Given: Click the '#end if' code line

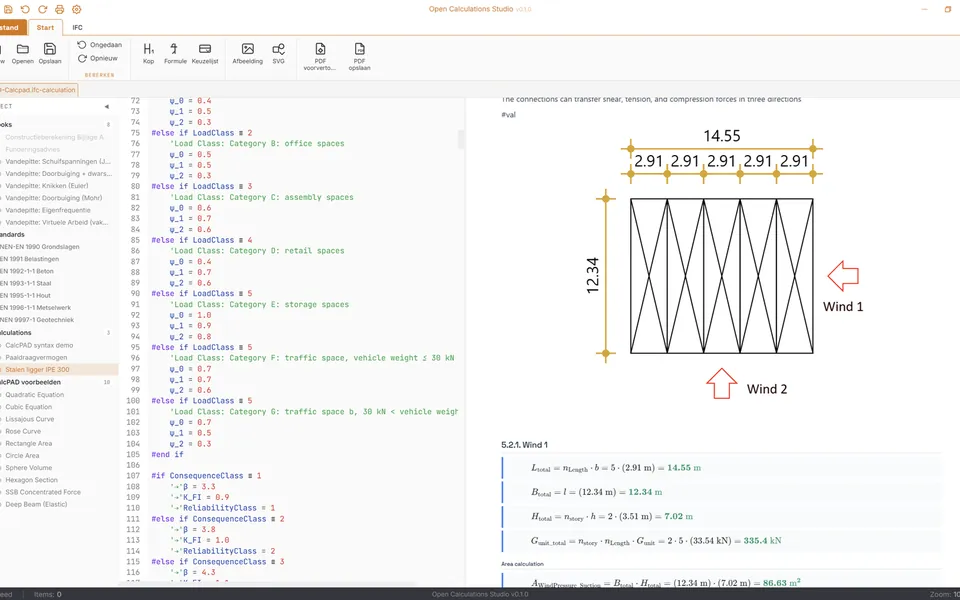Looking at the screenshot, I should pos(167,454).
